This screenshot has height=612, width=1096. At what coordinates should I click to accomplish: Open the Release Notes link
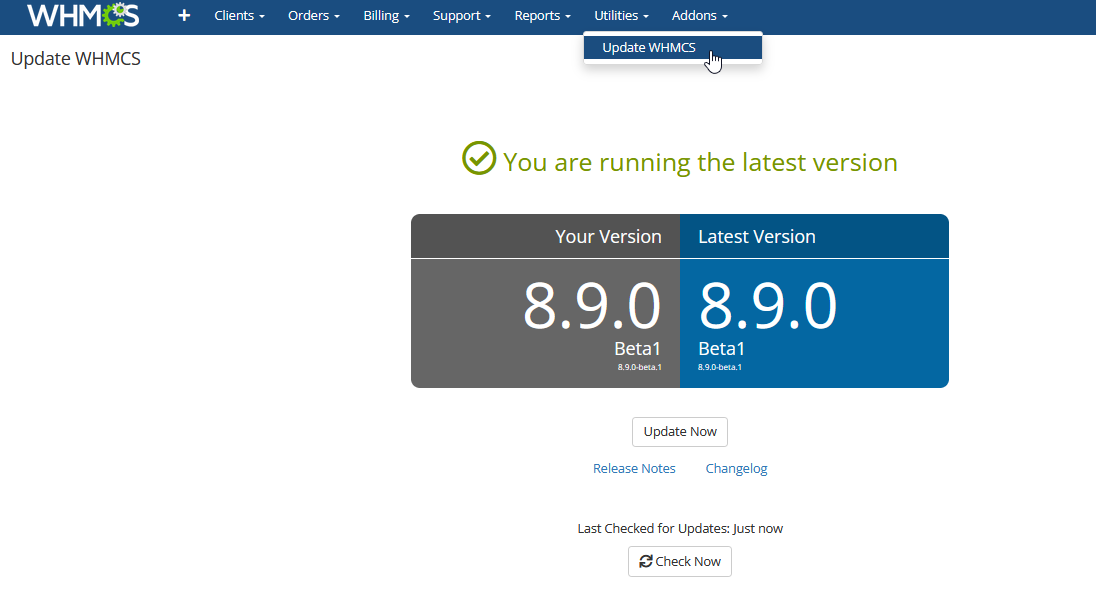click(634, 469)
